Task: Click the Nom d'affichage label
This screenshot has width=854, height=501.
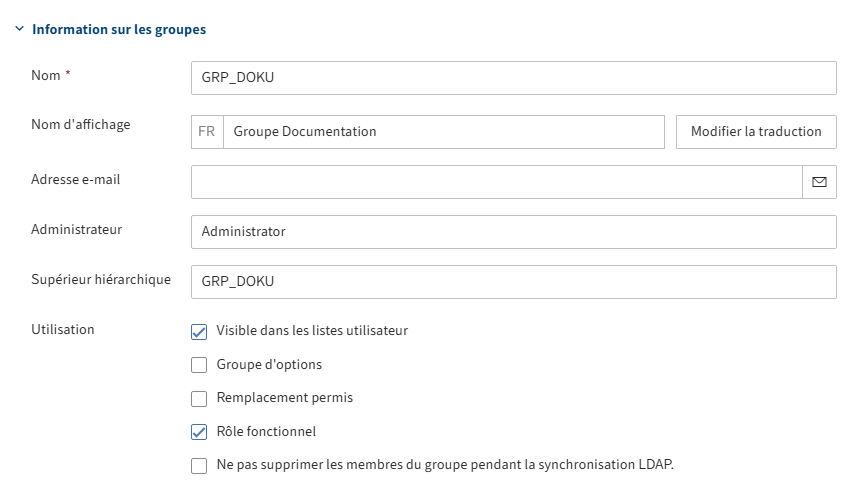Action: 81,125
